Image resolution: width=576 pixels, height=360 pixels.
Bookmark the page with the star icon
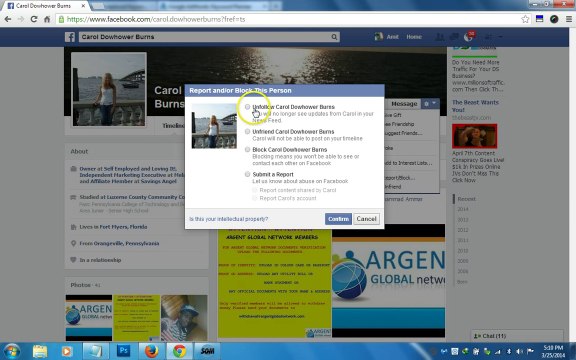tap(525, 19)
